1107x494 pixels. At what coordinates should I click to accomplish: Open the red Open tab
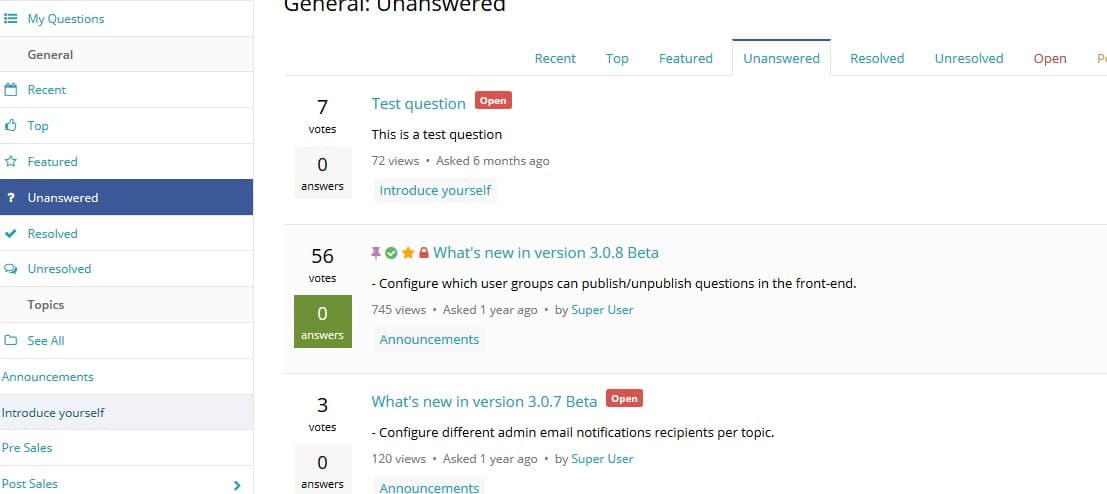click(x=1050, y=59)
